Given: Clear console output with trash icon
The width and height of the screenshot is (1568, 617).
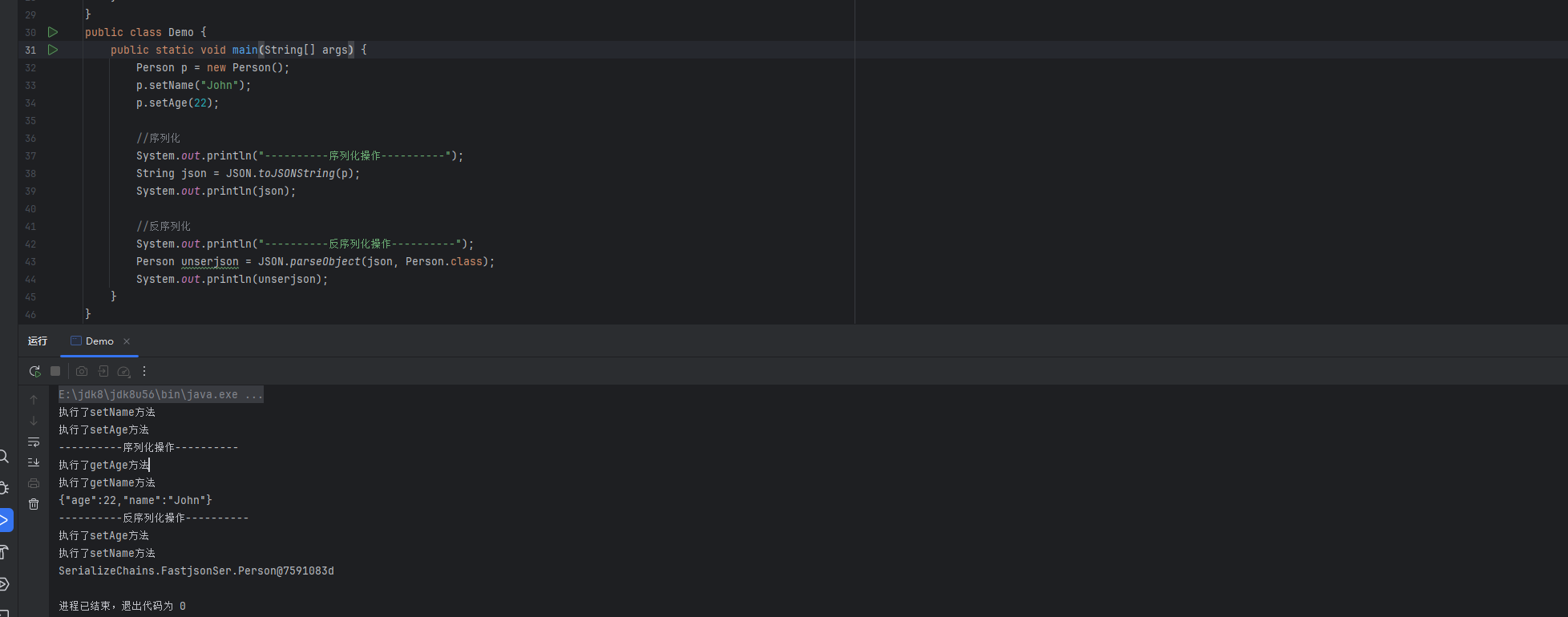Looking at the screenshot, I should coord(34,504).
